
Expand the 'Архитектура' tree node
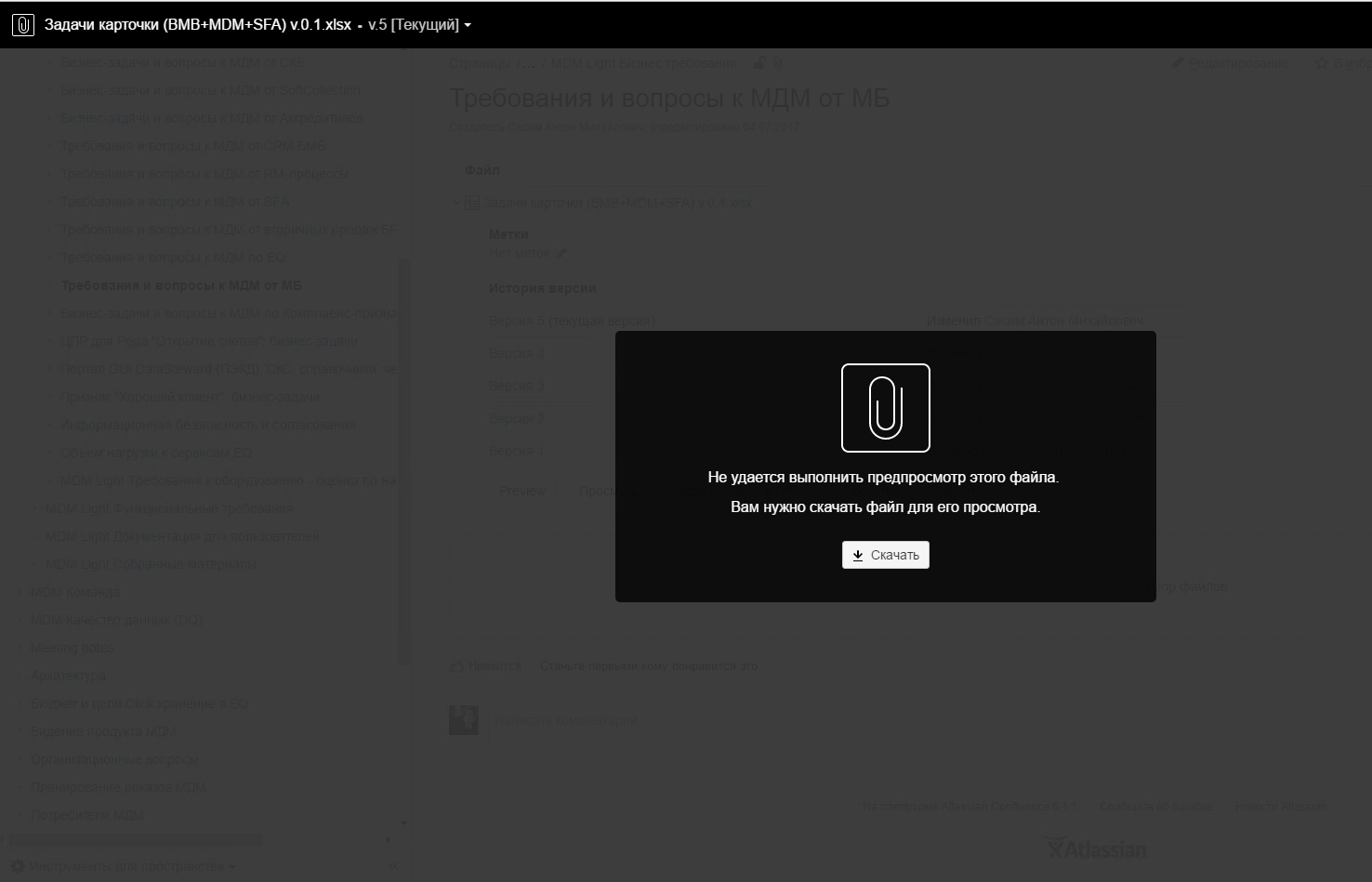[20, 676]
